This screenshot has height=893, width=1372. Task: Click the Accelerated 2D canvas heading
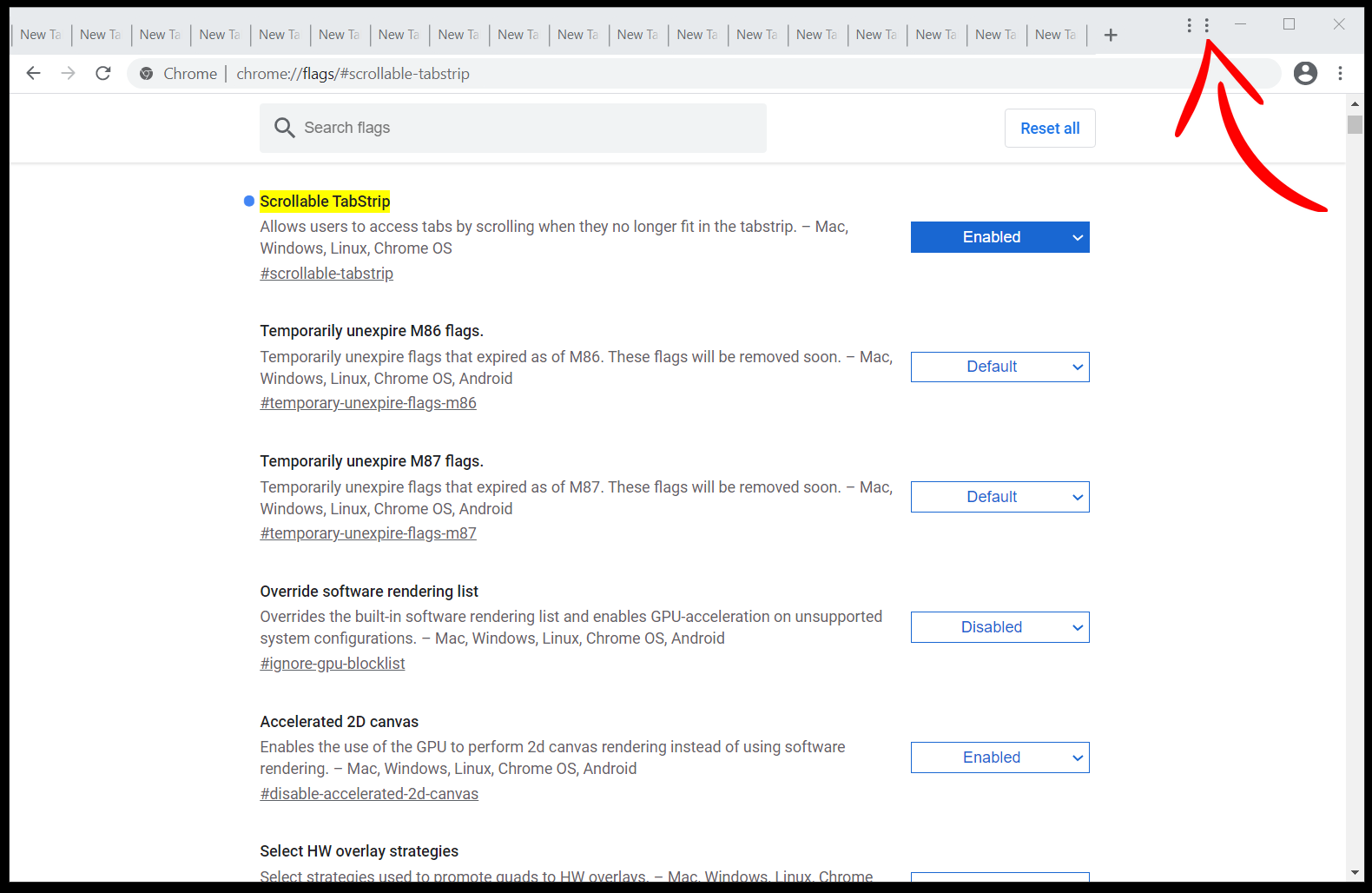pyautogui.click(x=339, y=722)
